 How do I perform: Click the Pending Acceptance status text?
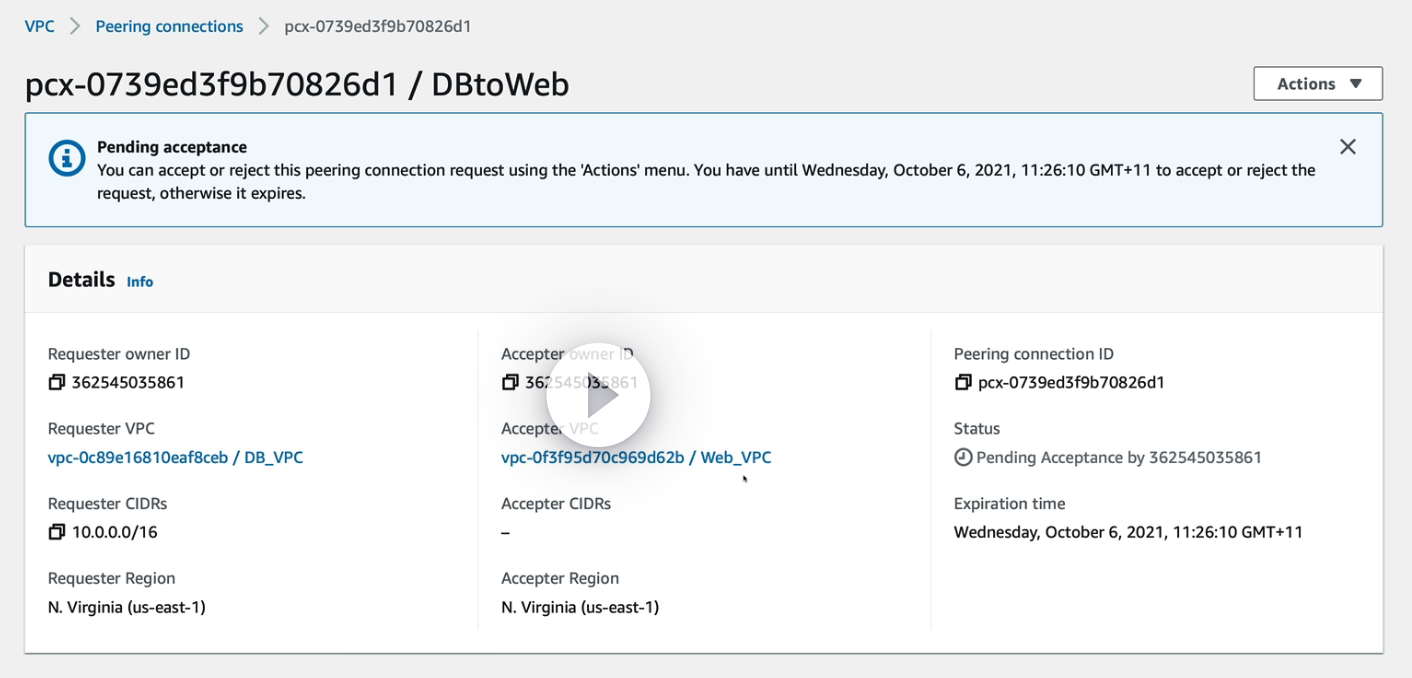(1118, 457)
